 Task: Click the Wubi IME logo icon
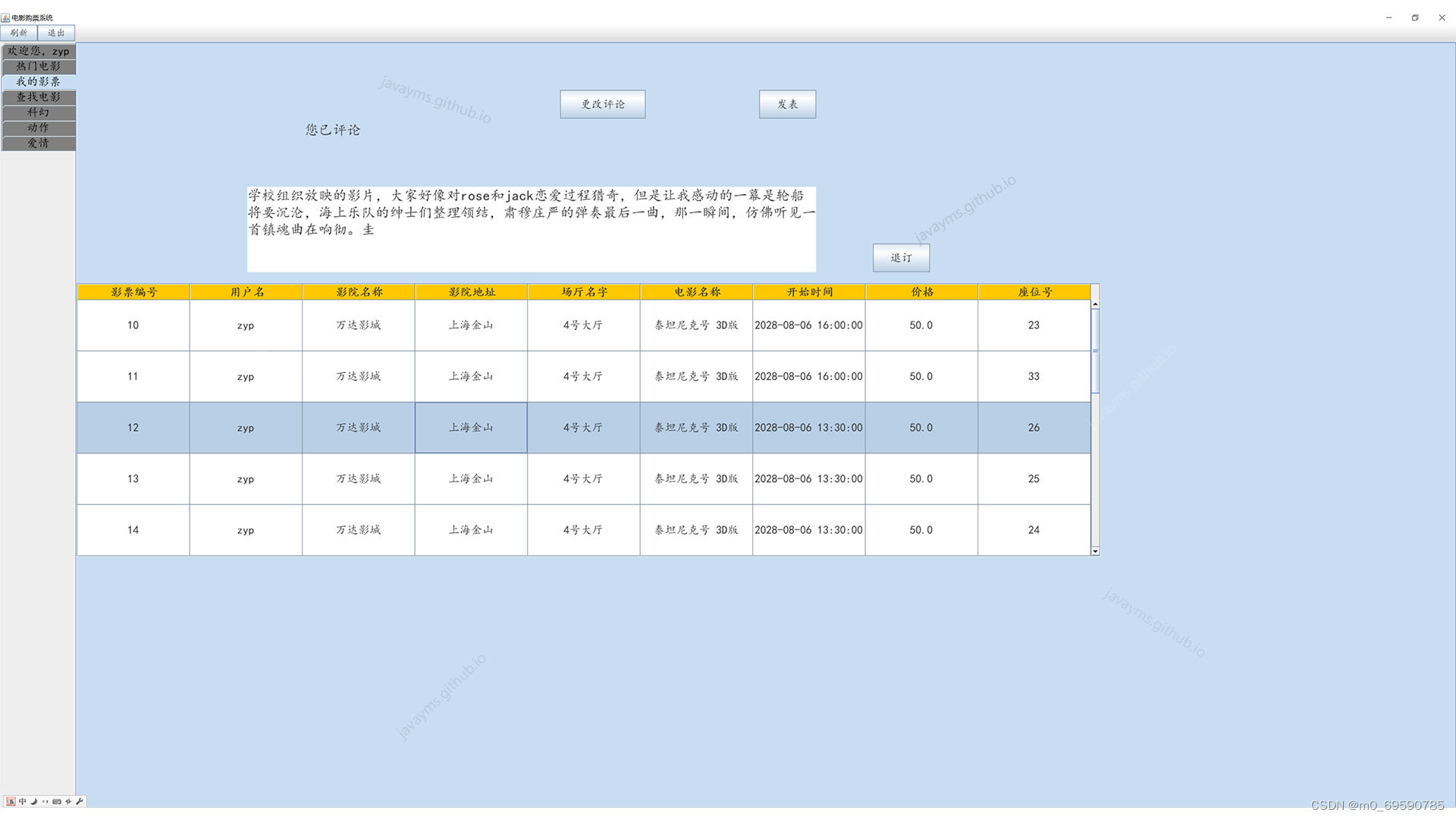point(11,801)
